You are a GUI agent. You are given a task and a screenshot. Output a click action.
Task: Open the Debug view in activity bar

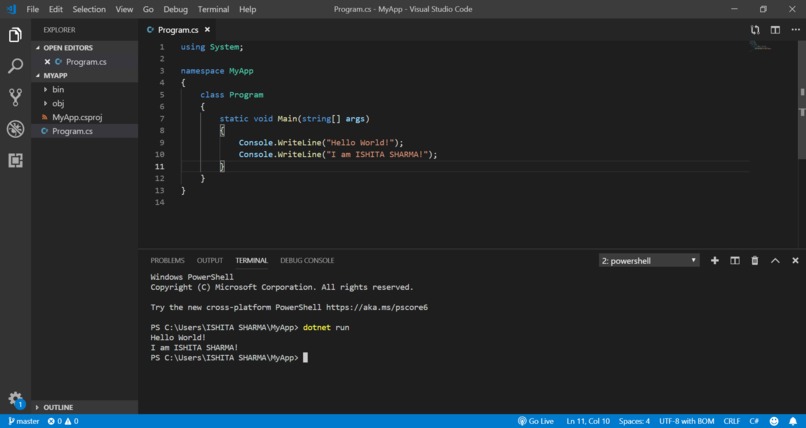(15, 129)
